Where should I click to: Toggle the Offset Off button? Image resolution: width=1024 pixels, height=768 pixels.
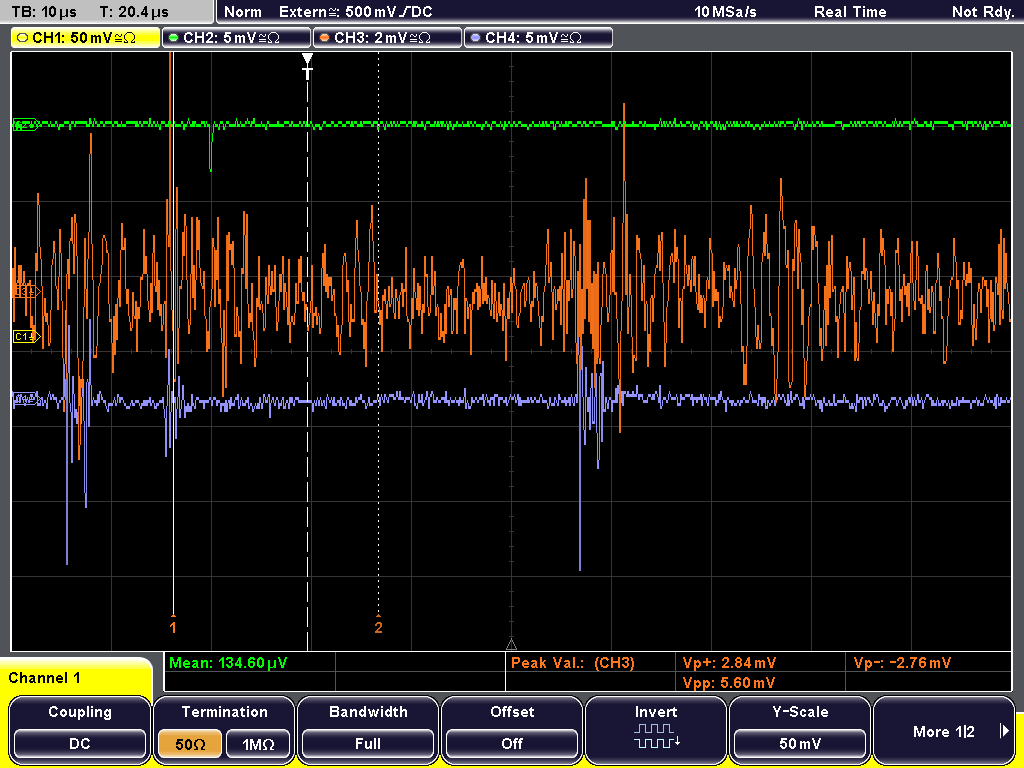pos(512,744)
